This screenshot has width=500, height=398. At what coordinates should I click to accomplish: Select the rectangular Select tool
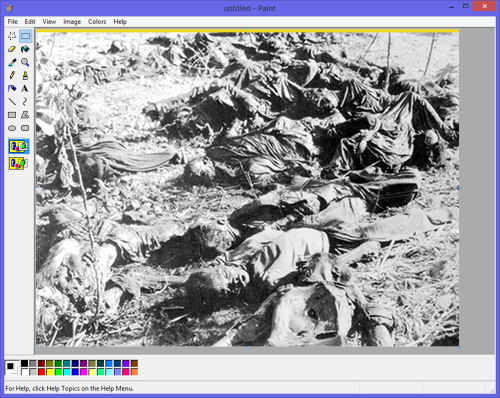[x=25, y=36]
